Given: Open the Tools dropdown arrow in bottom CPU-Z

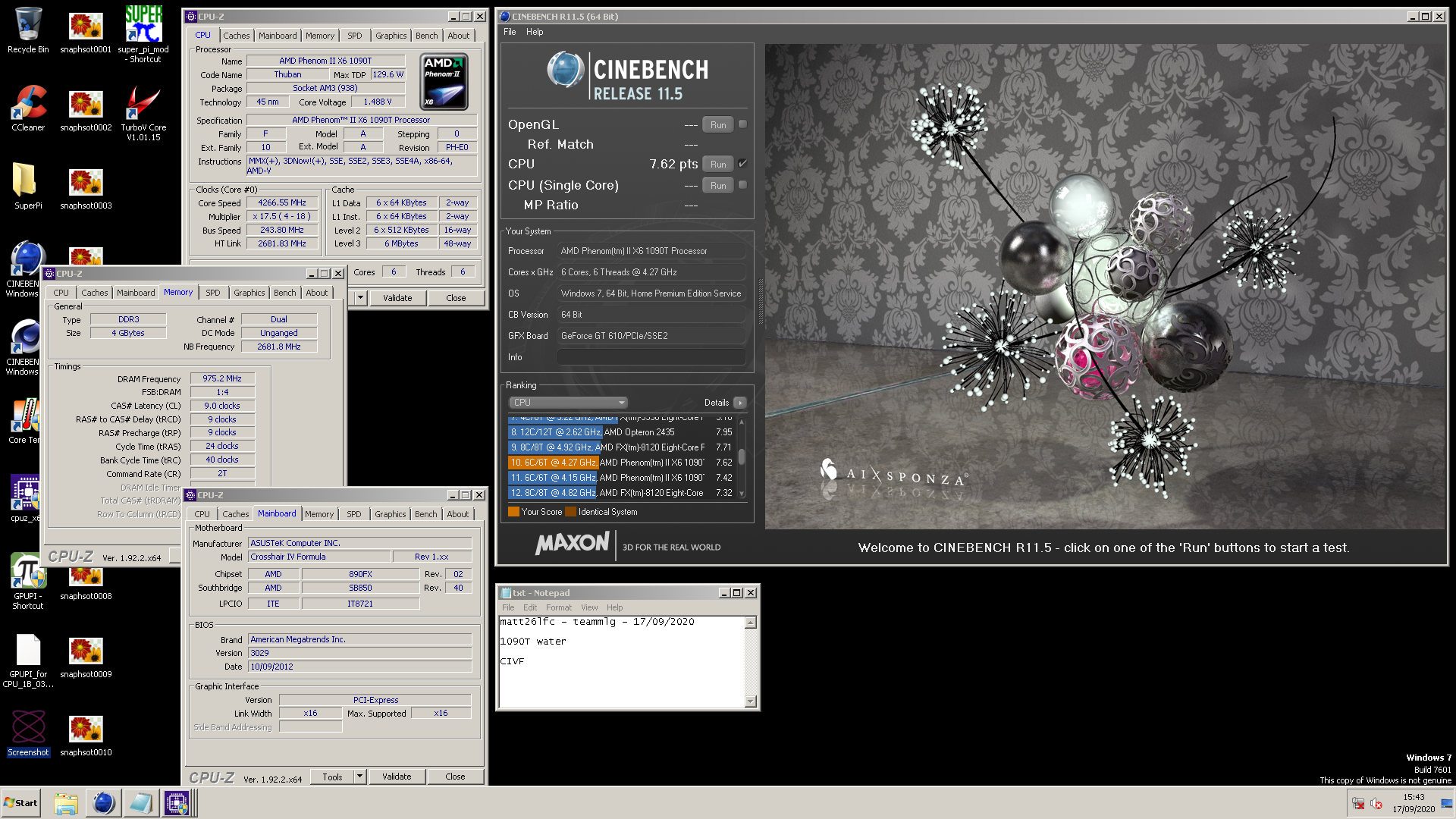Looking at the screenshot, I should [360, 777].
